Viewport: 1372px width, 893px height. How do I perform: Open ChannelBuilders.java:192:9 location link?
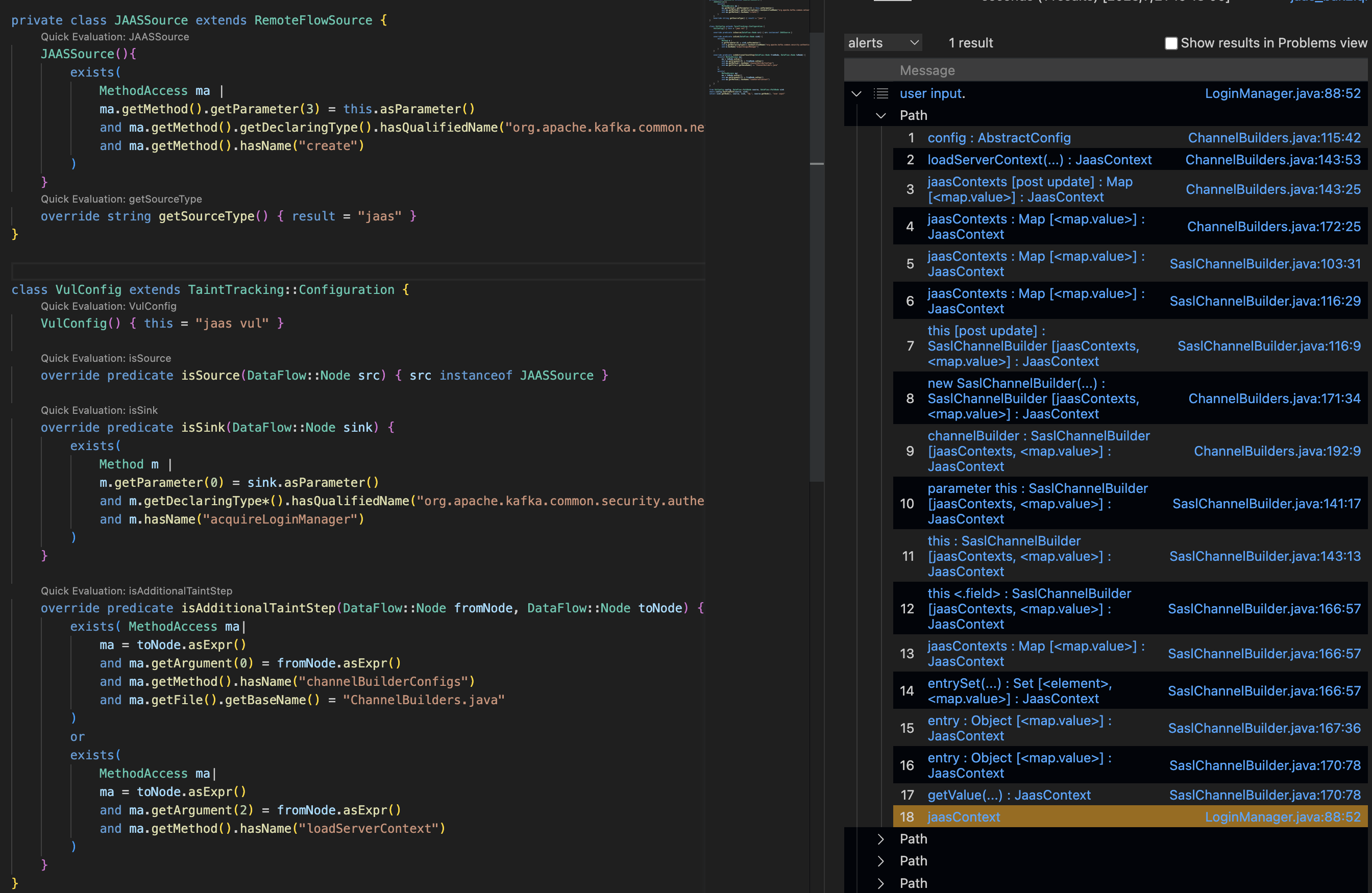(x=1277, y=452)
